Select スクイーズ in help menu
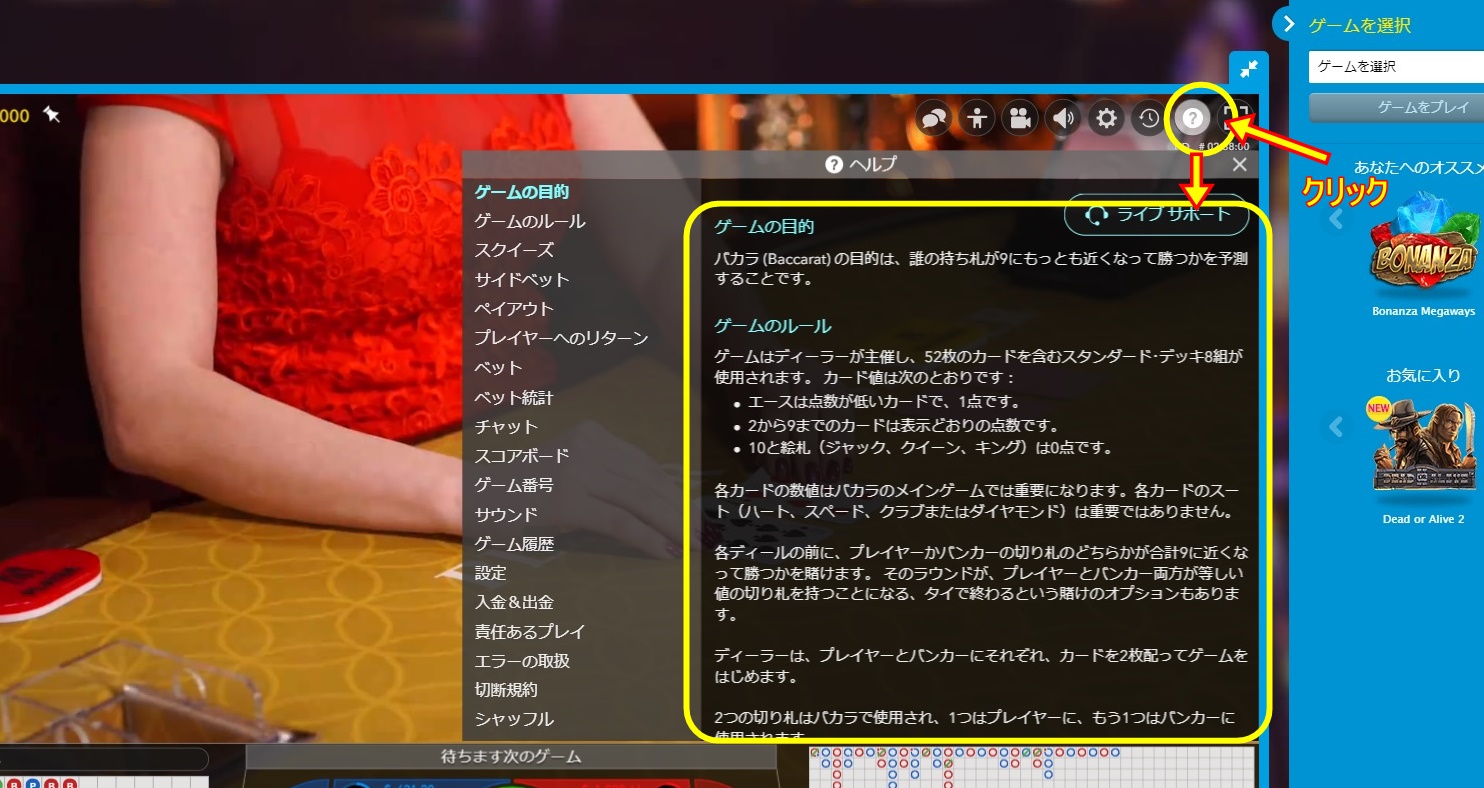 tap(514, 250)
